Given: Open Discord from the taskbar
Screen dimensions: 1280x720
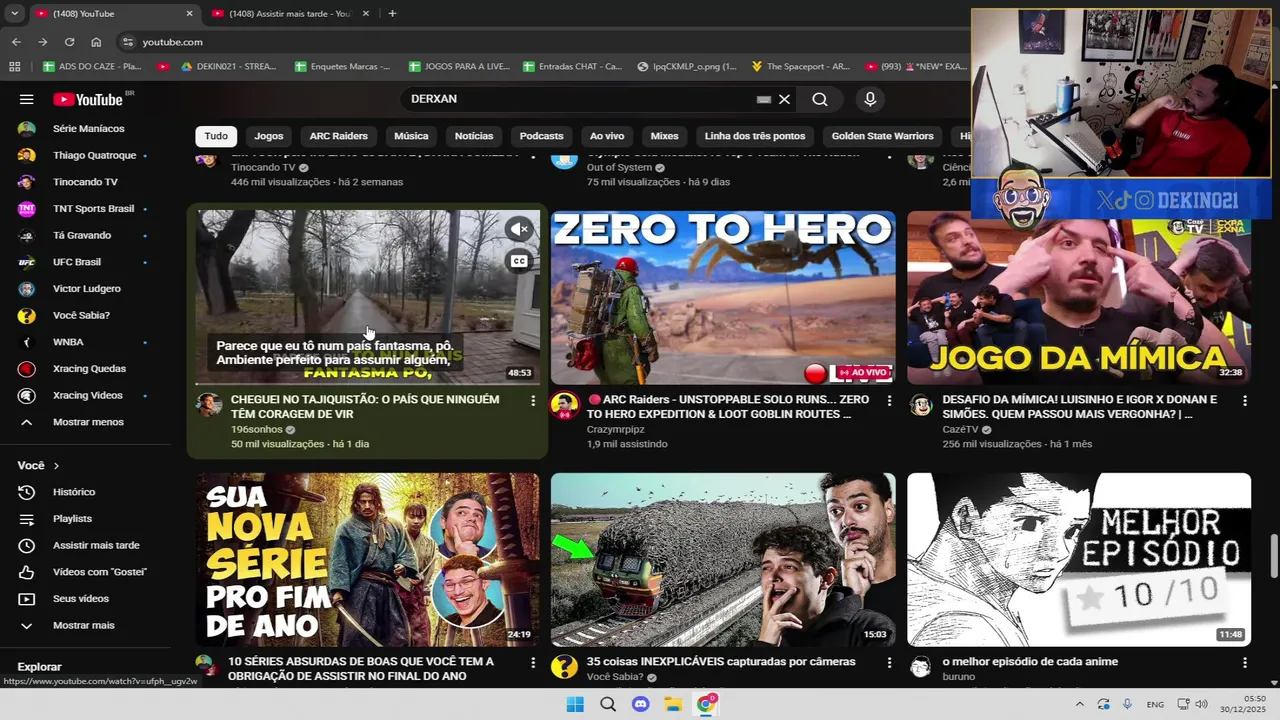Looking at the screenshot, I should pos(641,704).
